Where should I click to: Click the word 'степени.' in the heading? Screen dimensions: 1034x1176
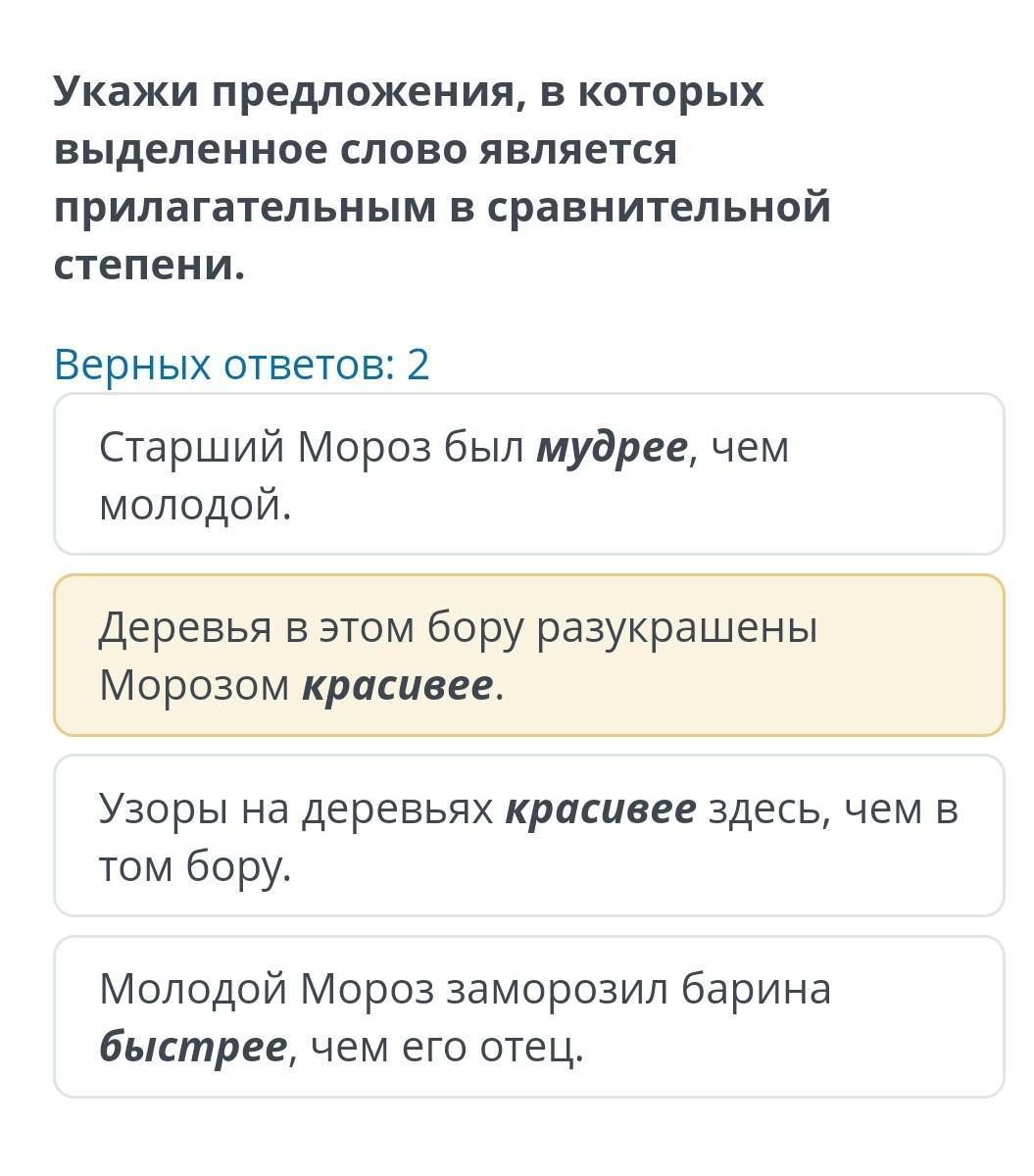pyautogui.click(x=149, y=265)
